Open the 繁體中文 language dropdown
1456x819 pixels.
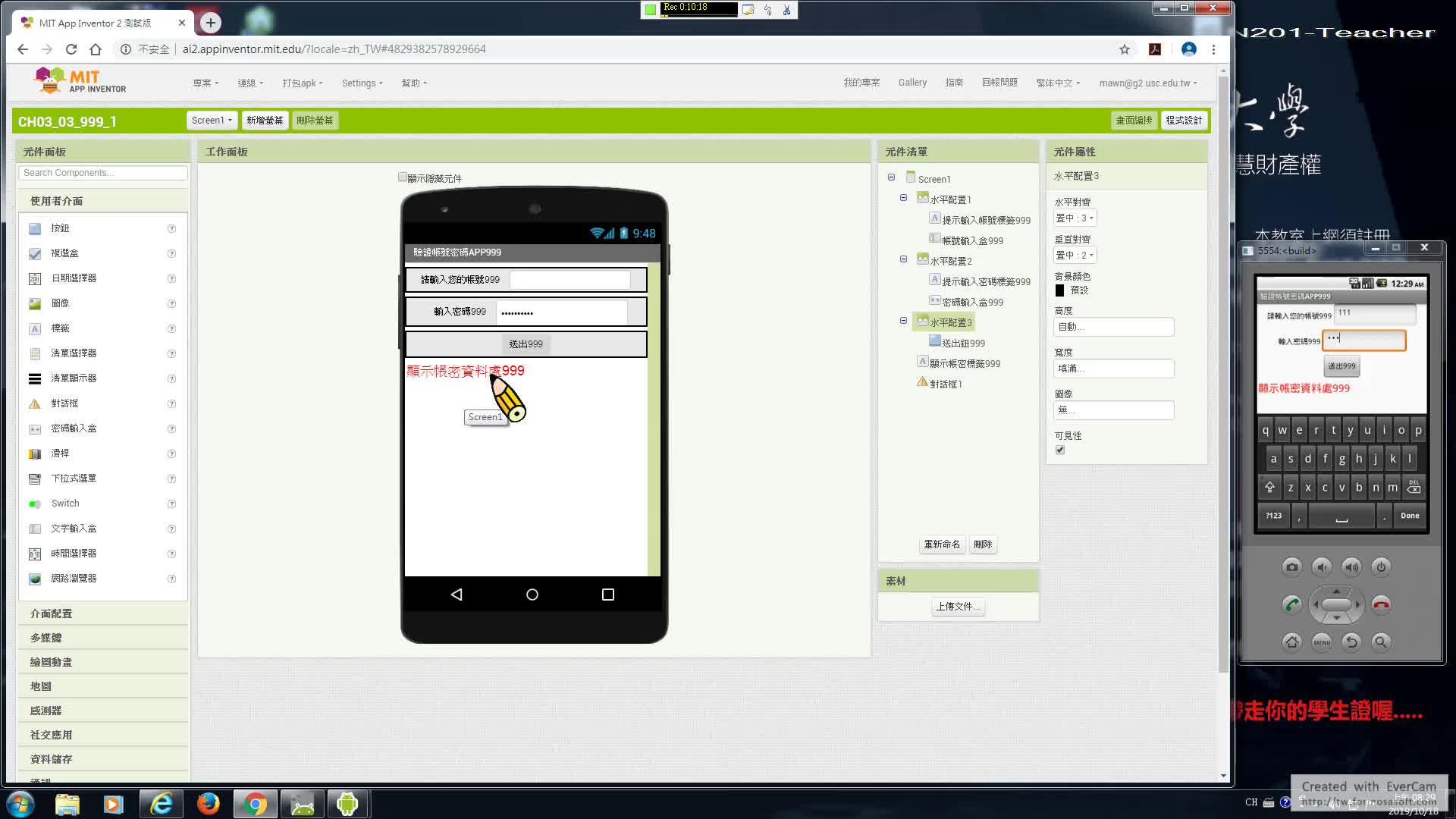click(x=1058, y=83)
